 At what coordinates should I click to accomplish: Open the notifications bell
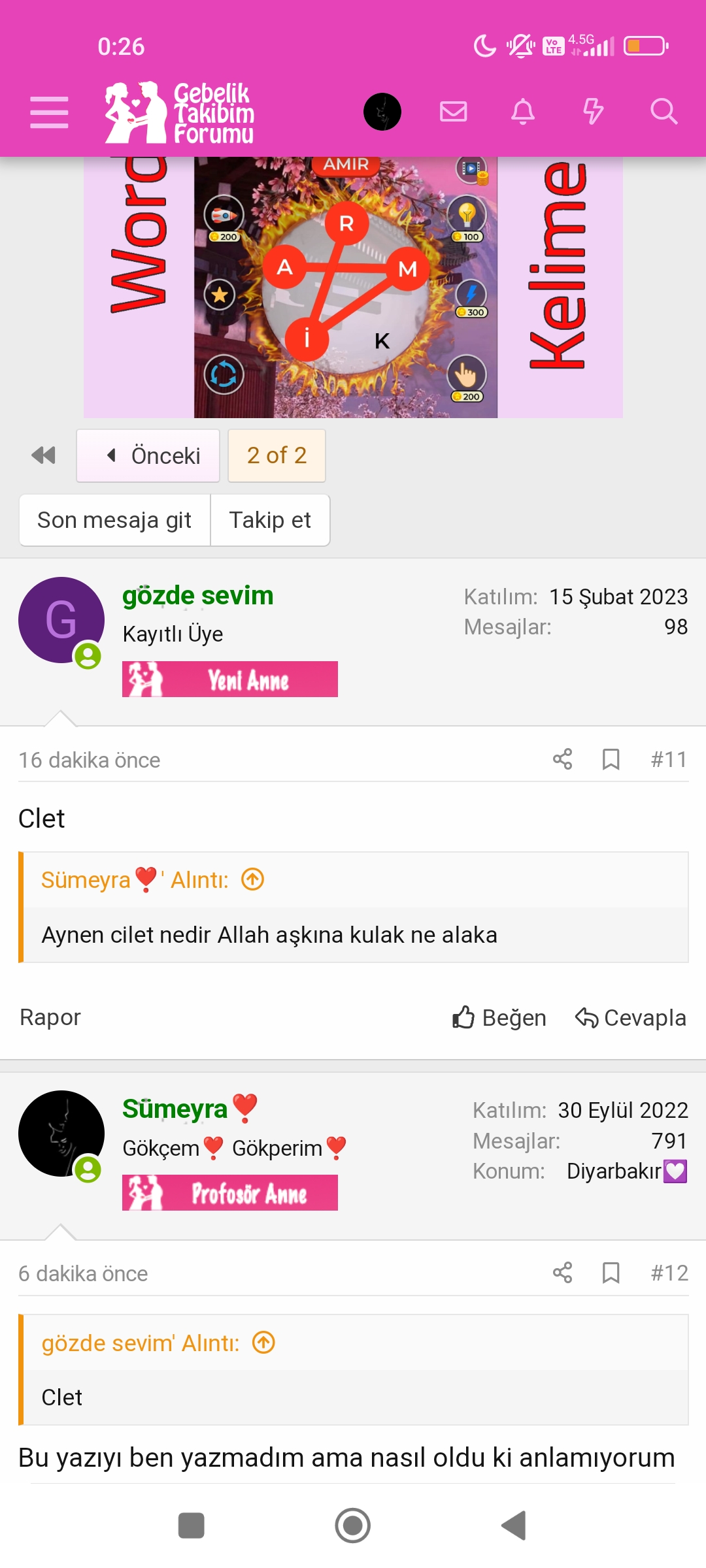point(523,112)
